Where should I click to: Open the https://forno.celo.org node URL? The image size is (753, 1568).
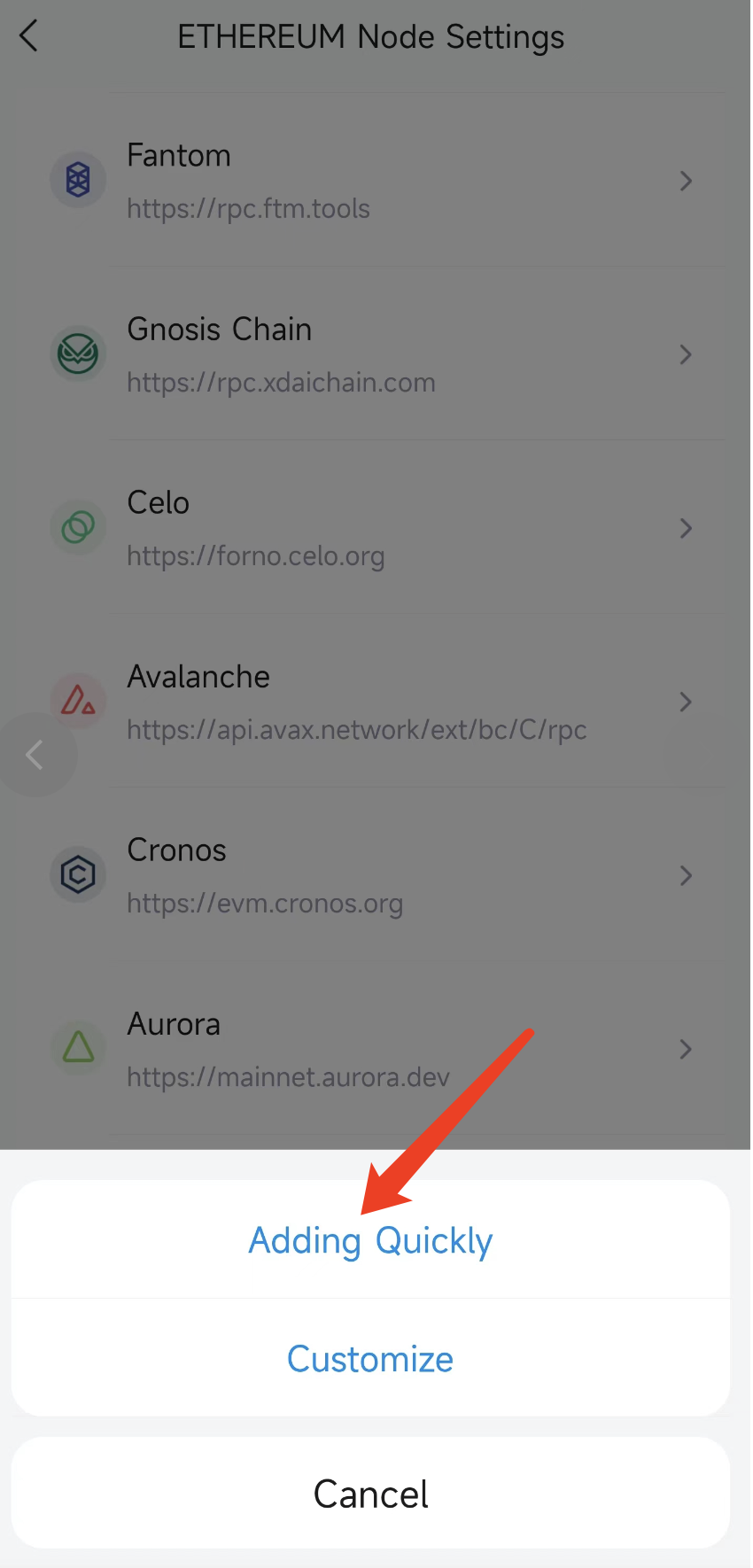[x=256, y=556]
